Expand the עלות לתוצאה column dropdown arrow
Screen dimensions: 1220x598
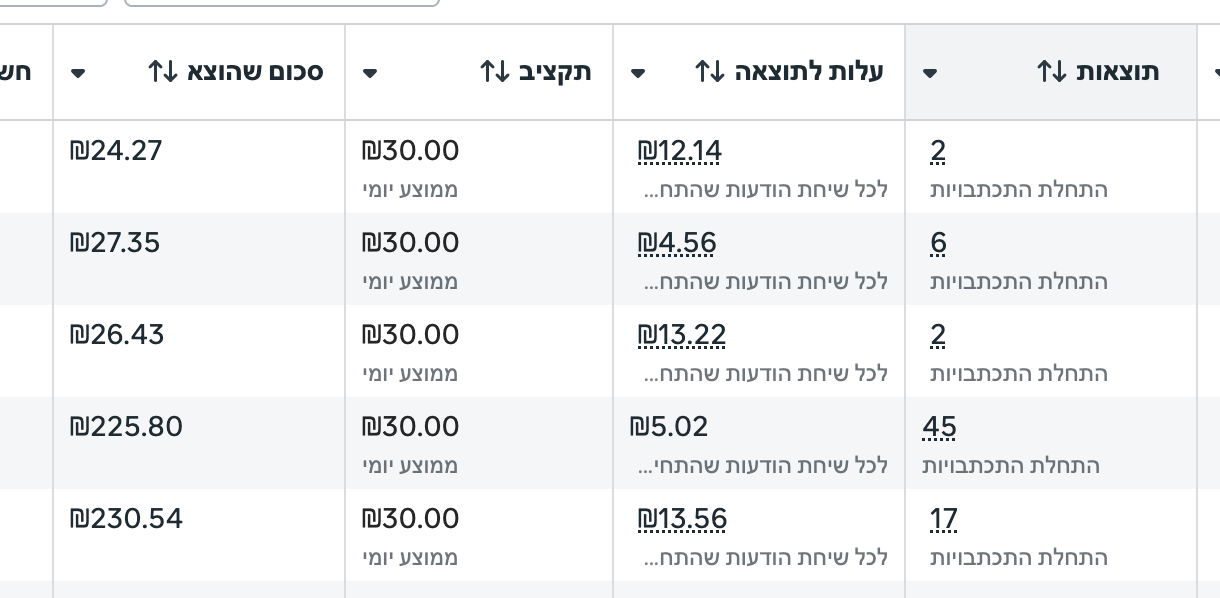coord(638,73)
